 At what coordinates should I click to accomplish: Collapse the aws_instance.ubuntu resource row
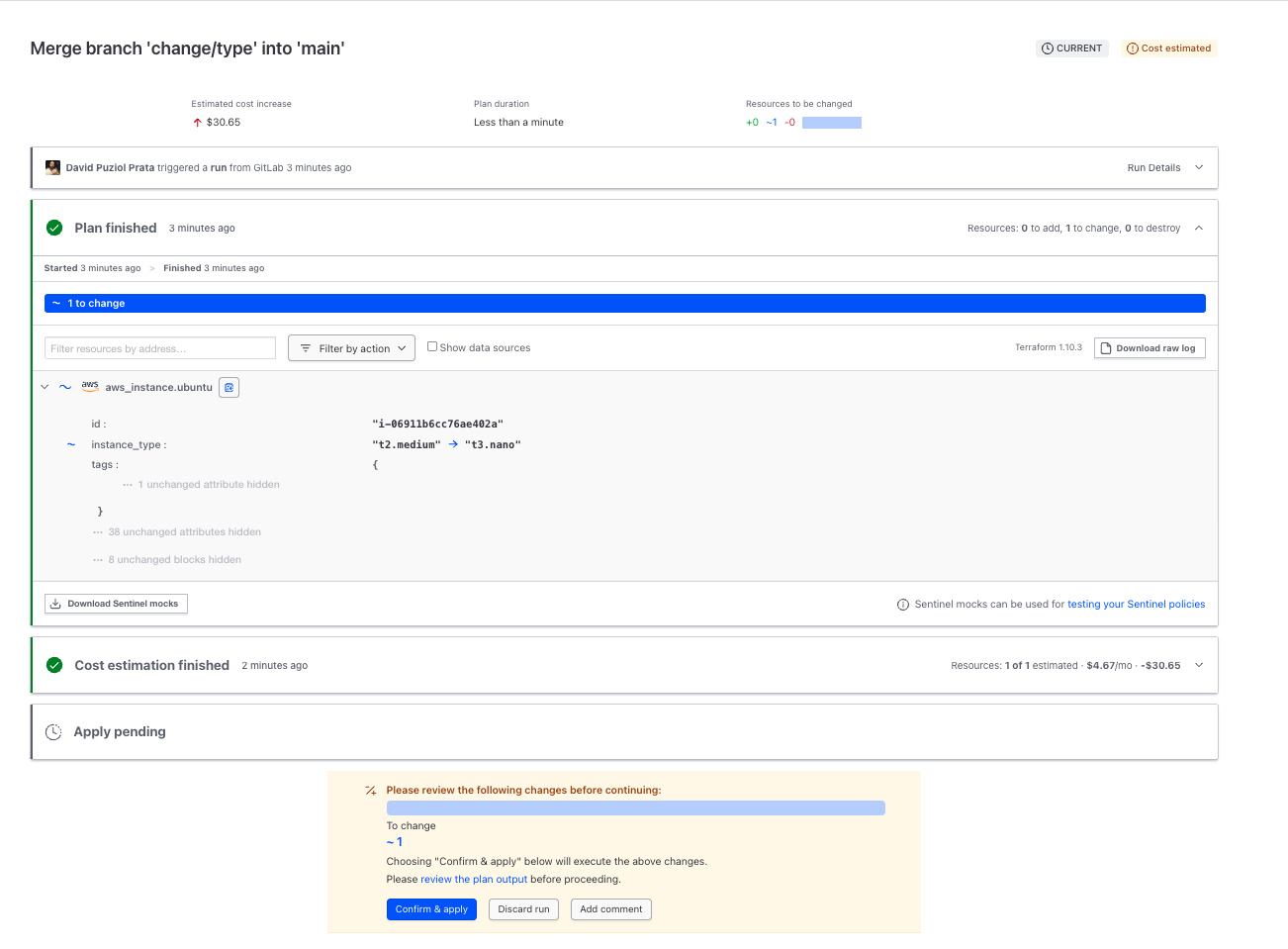pyautogui.click(x=45, y=387)
